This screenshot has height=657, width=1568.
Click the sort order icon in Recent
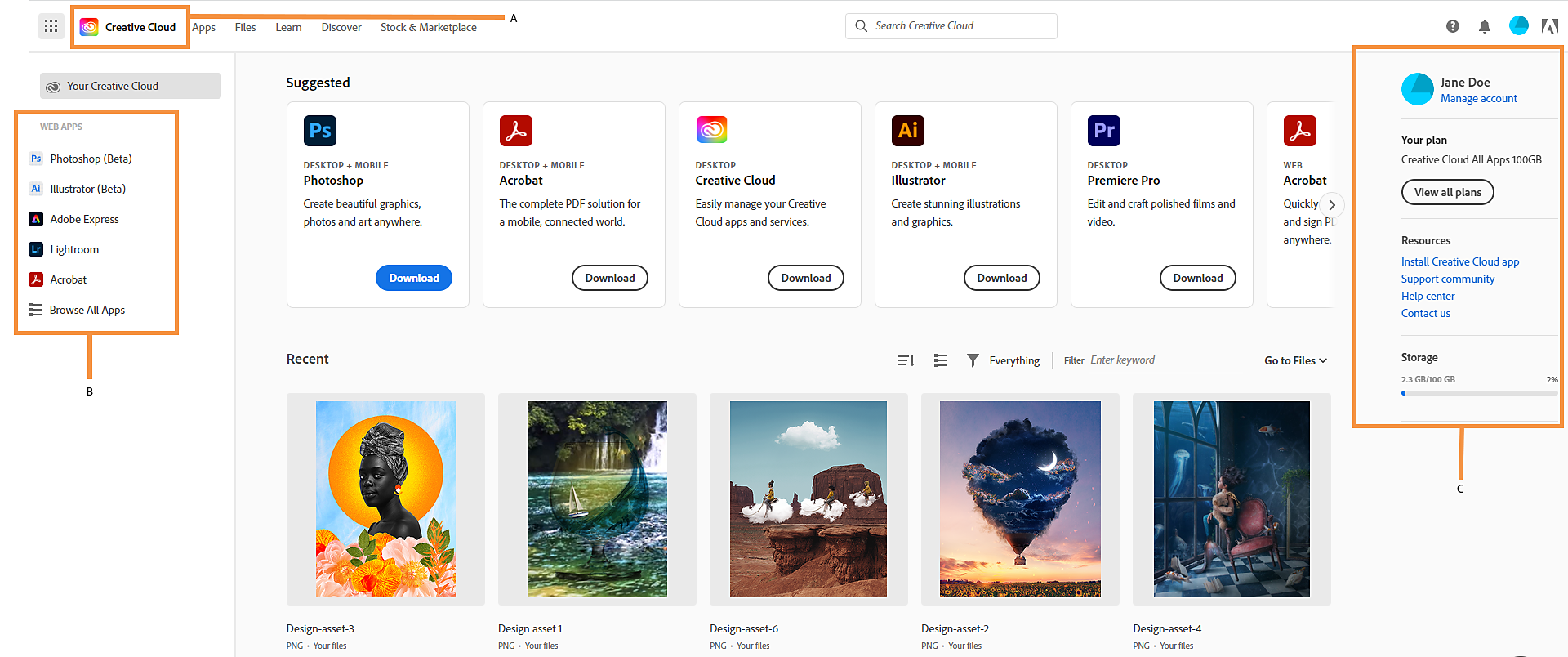pos(905,360)
